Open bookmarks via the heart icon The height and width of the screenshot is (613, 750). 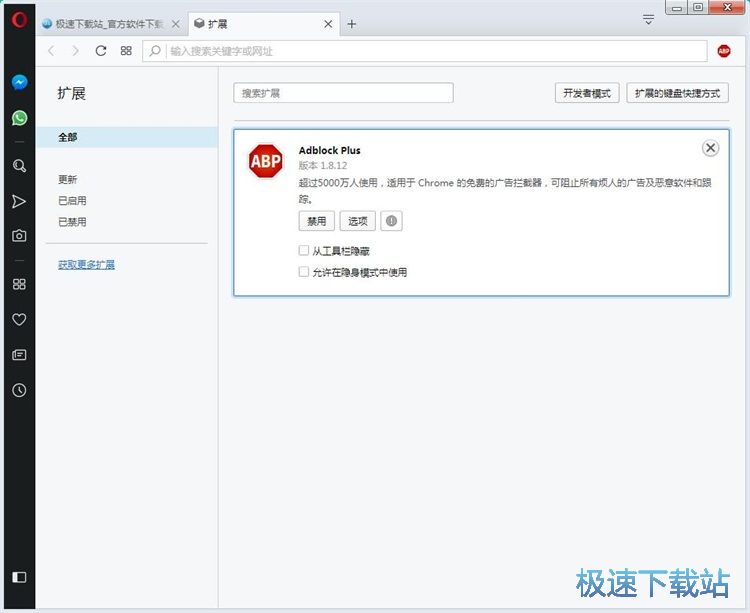[x=19, y=319]
